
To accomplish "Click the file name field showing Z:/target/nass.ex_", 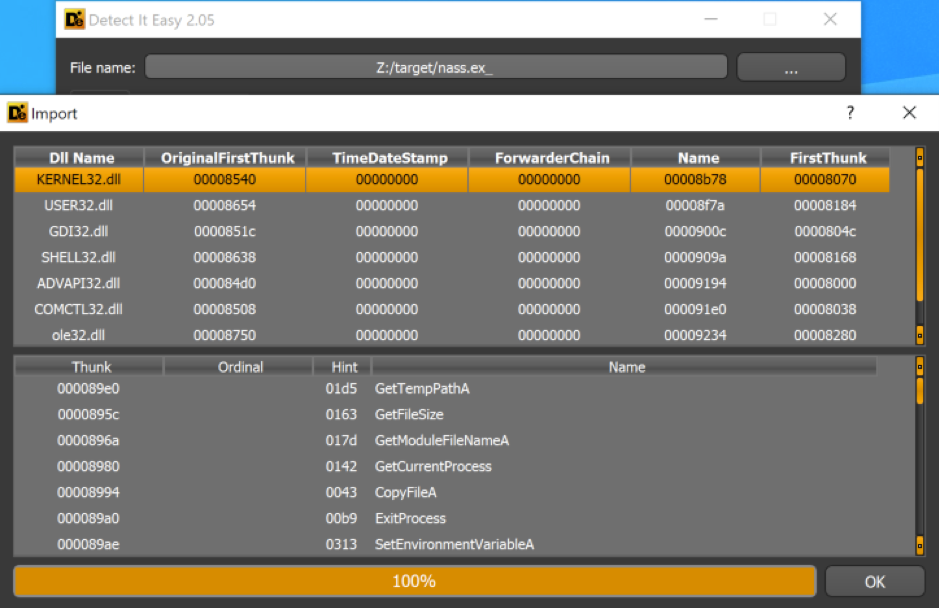I will [x=436, y=66].
